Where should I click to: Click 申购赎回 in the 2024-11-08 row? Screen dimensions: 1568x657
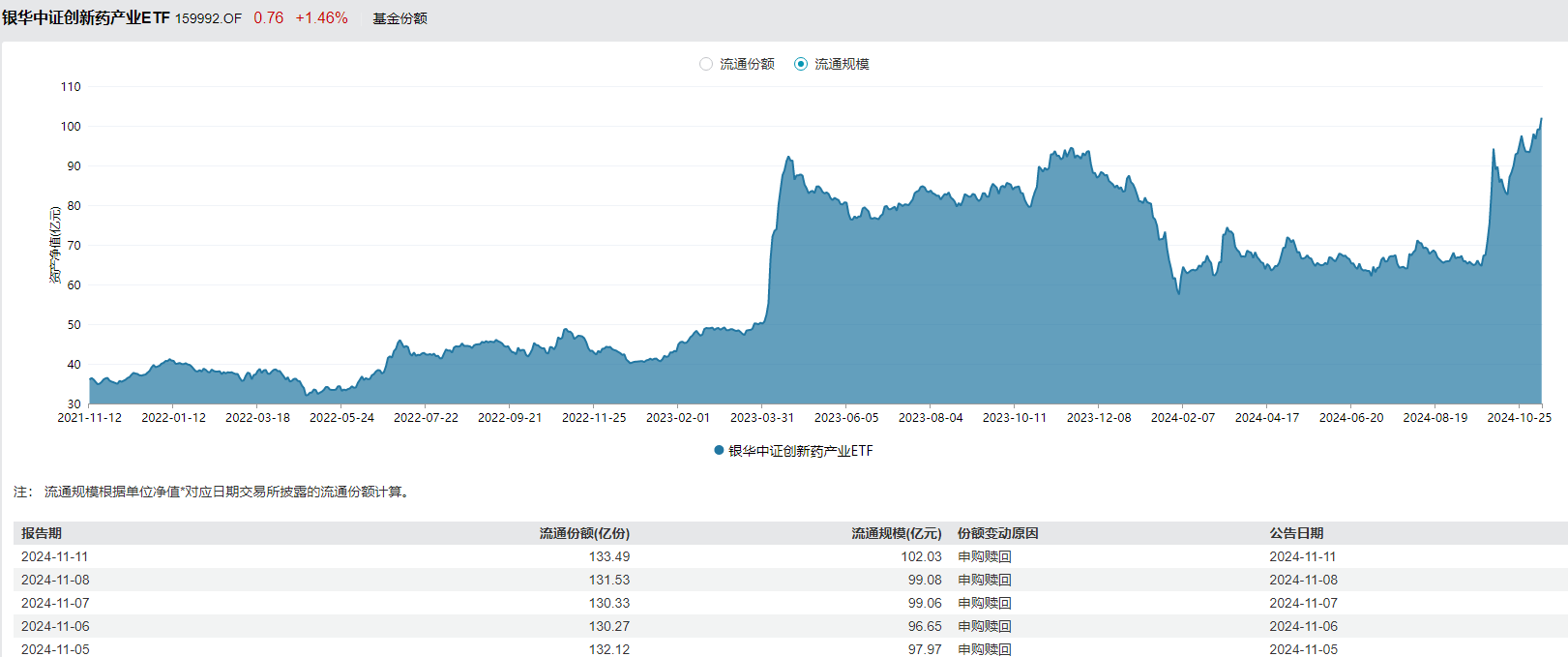pos(985,580)
